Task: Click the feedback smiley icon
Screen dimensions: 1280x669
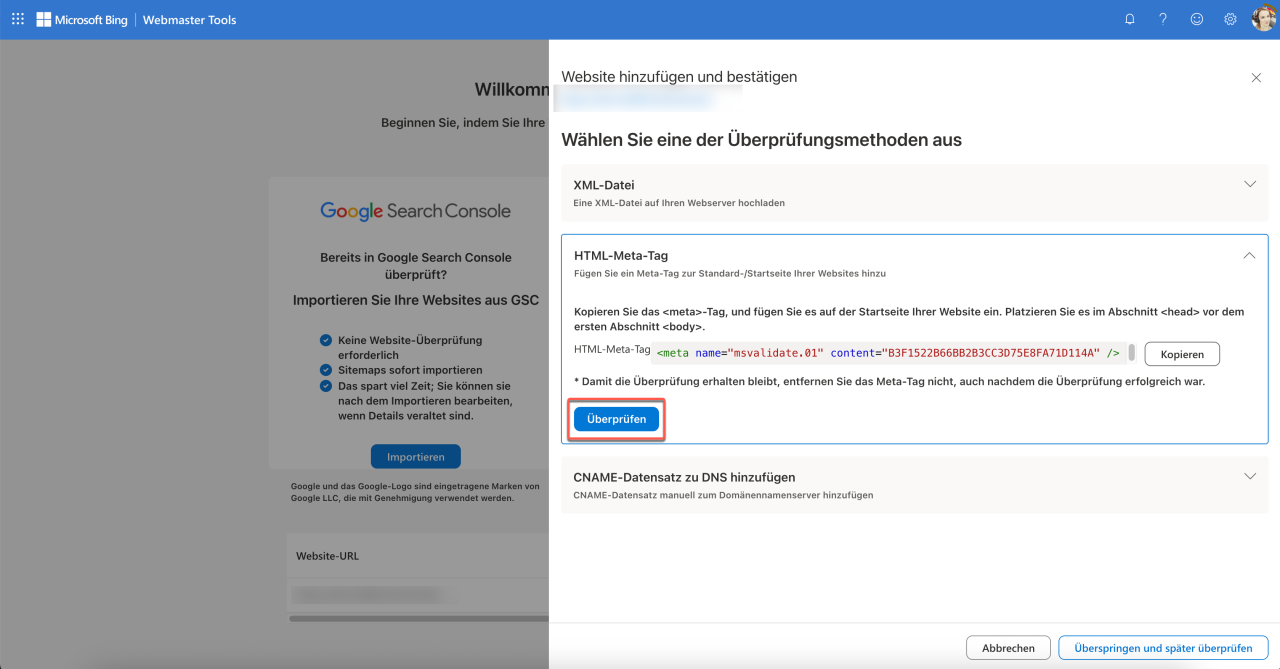Action: 1197,19
